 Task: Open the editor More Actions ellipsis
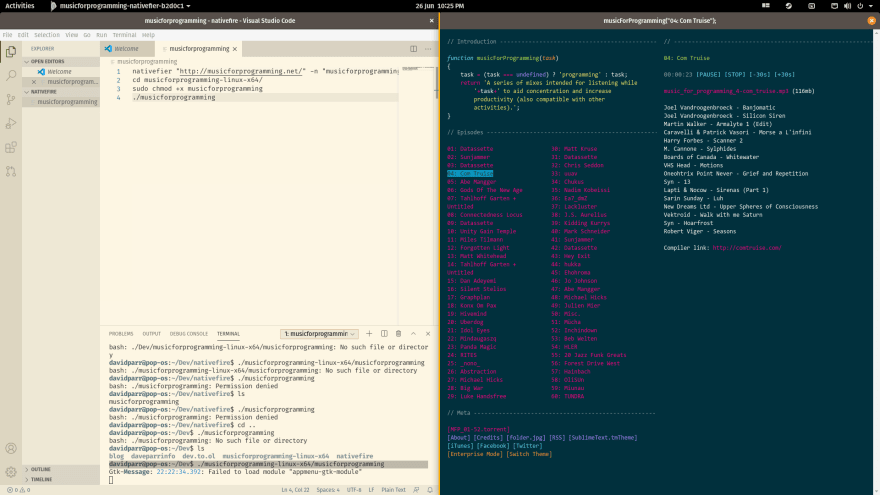tap(428, 49)
